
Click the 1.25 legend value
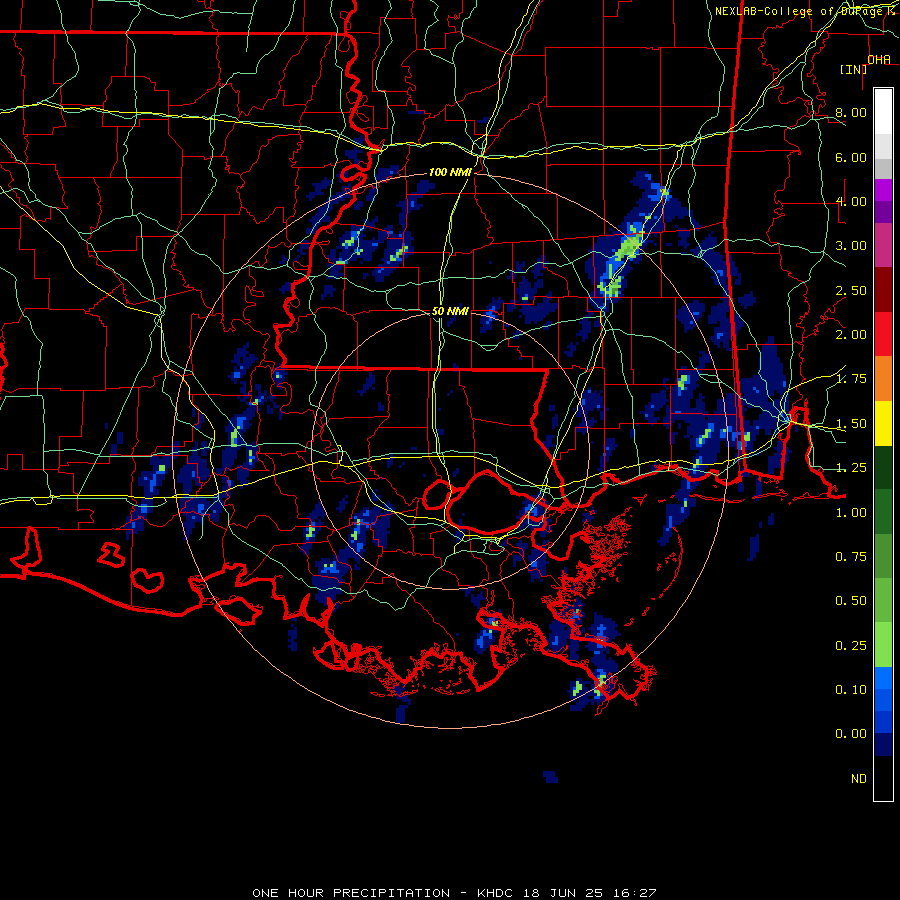click(851, 468)
